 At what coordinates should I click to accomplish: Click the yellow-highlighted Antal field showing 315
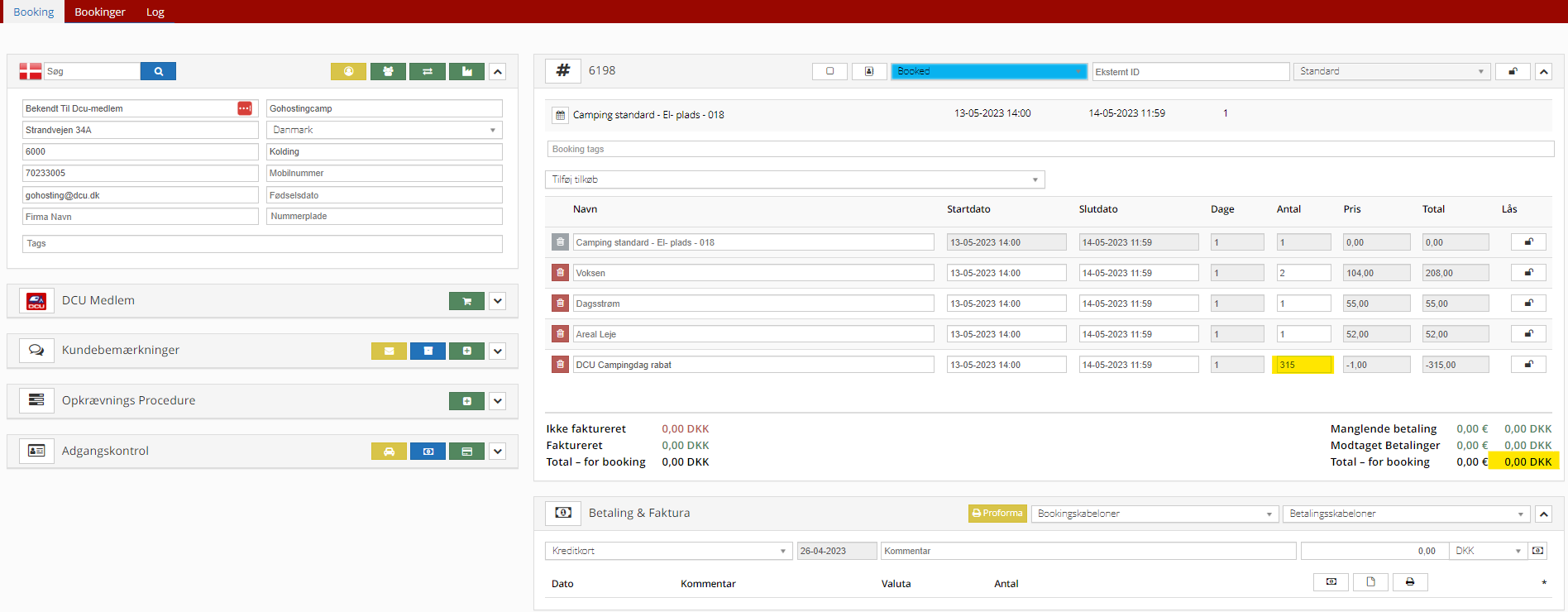1303,365
